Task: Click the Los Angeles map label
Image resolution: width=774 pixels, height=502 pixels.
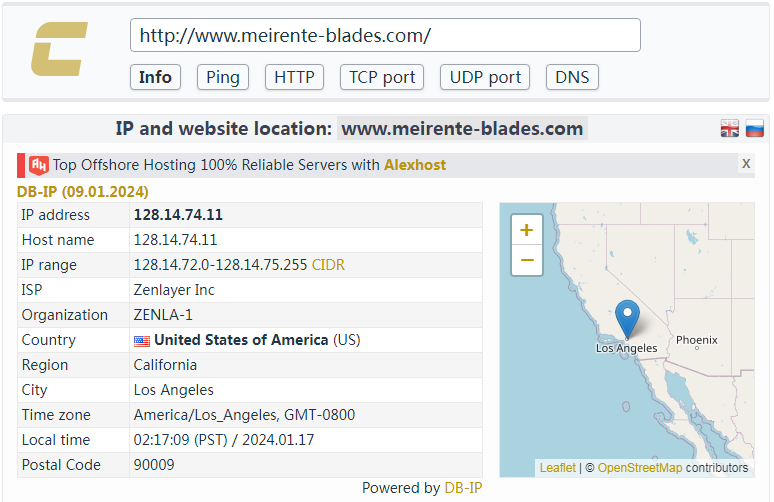Action: 626,348
